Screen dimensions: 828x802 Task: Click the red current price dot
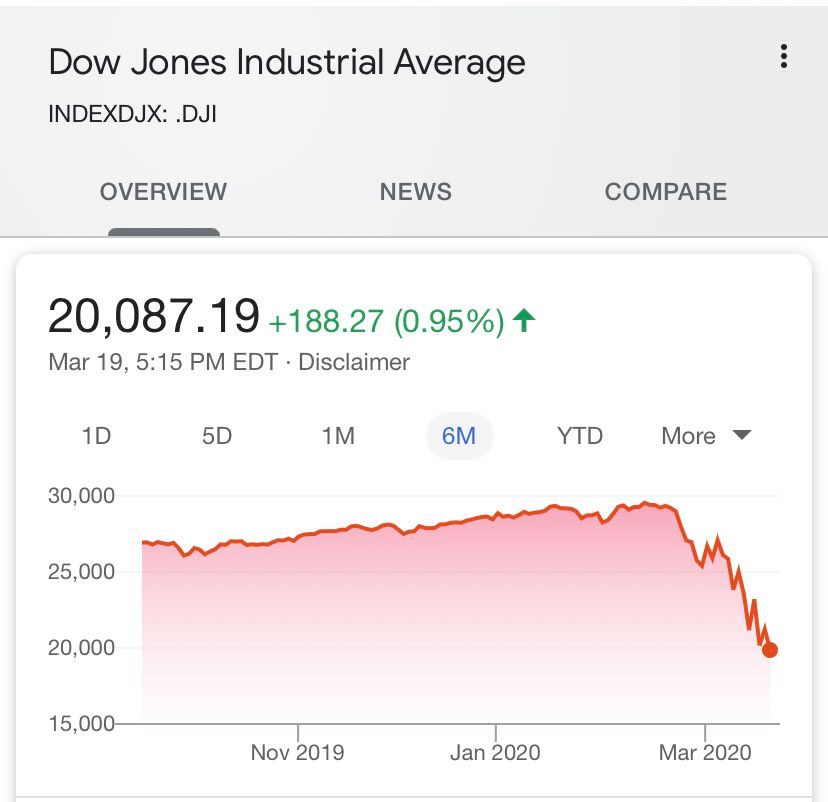tap(769, 650)
